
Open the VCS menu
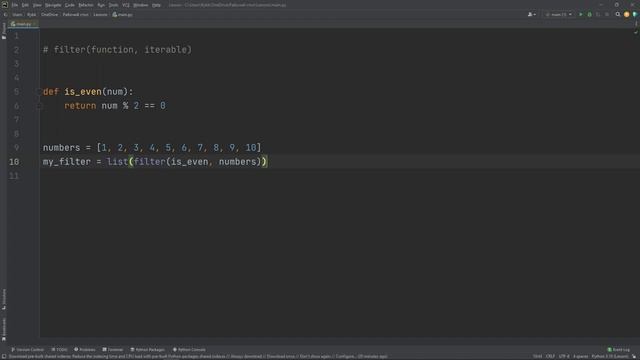(126, 5)
